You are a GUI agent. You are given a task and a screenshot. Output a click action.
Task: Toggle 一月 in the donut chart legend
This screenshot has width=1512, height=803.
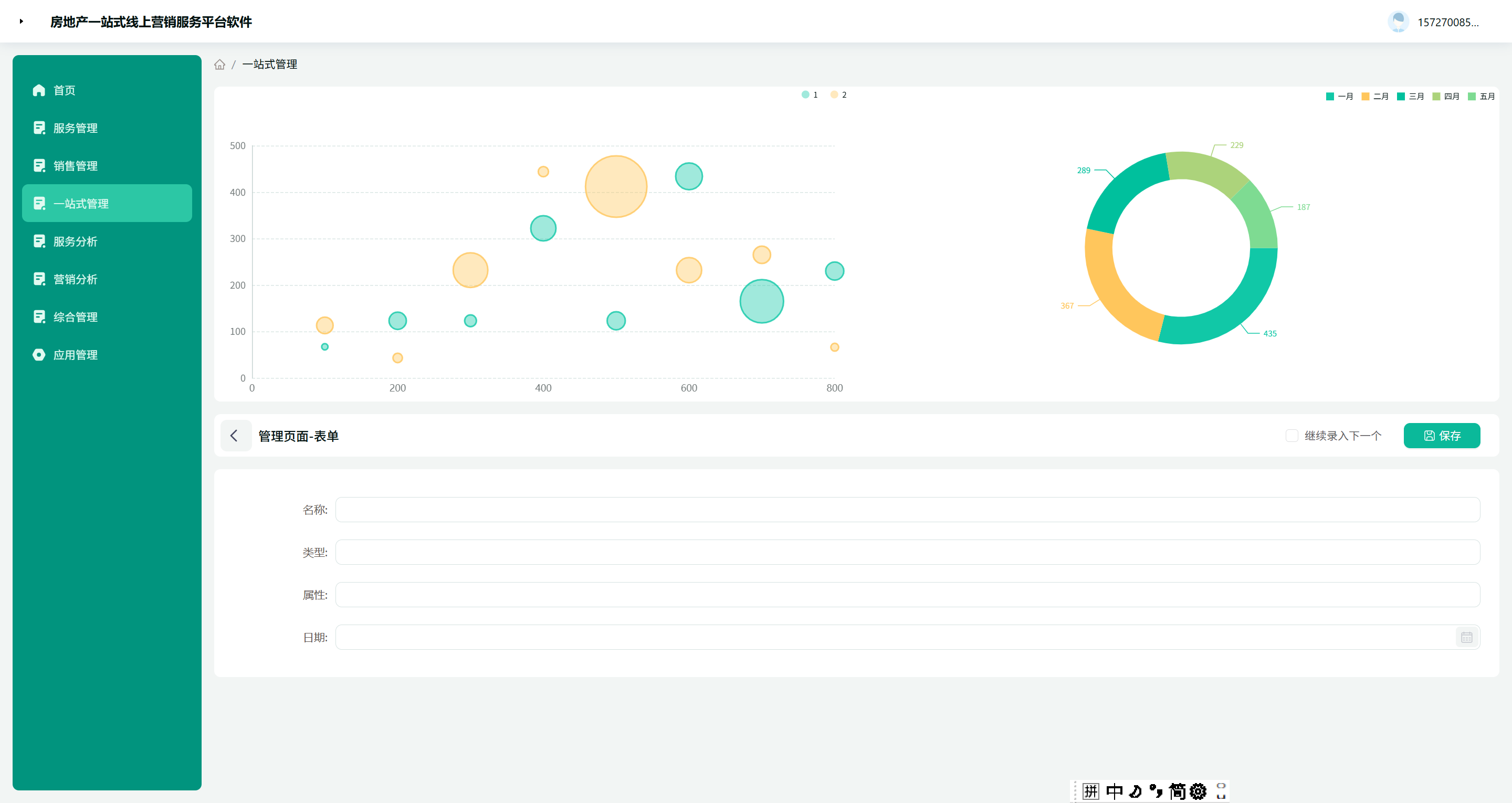(1339, 96)
